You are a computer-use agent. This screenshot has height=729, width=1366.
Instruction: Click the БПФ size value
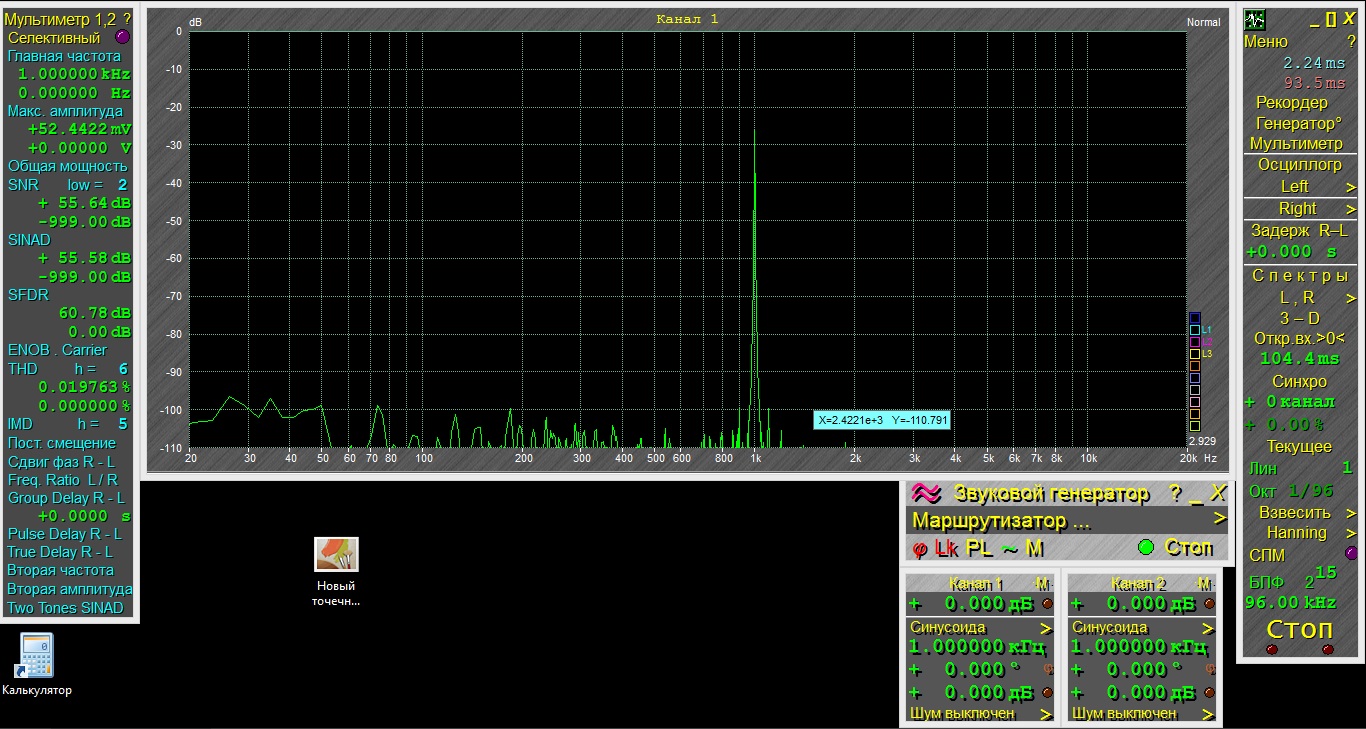[1320, 577]
